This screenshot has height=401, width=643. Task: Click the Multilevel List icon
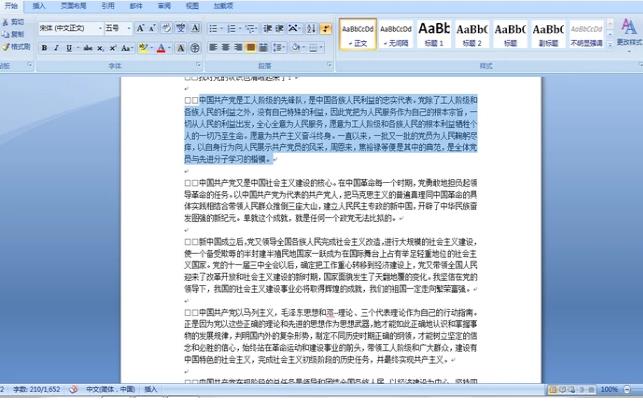249,28
